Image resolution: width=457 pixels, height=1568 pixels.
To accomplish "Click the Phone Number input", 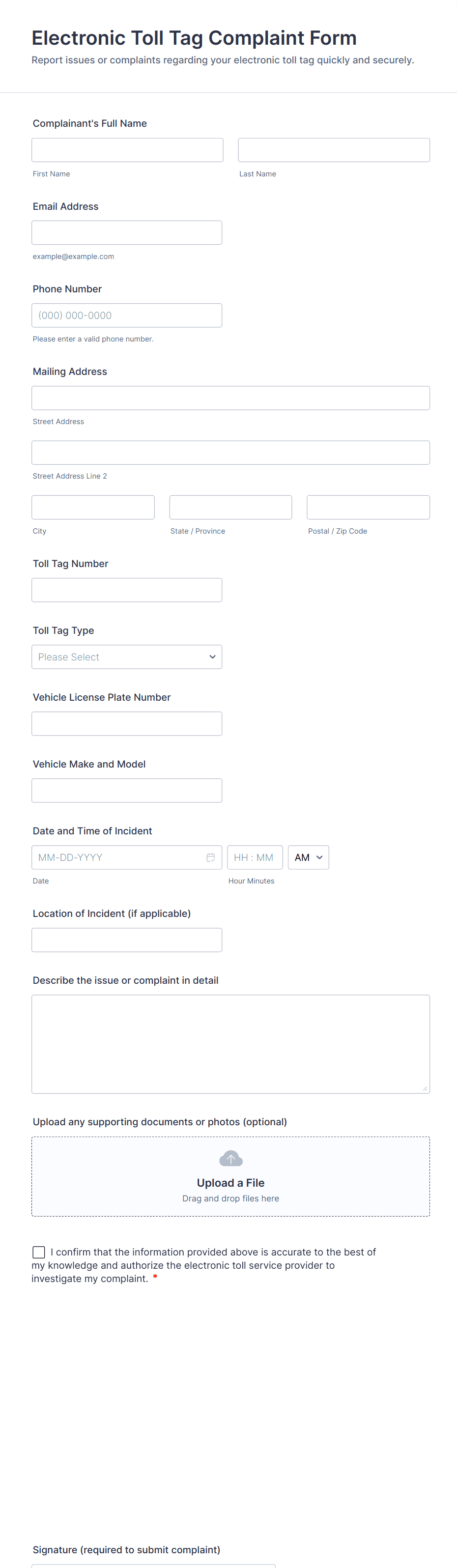I will pyautogui.click(x=127, y=315).
